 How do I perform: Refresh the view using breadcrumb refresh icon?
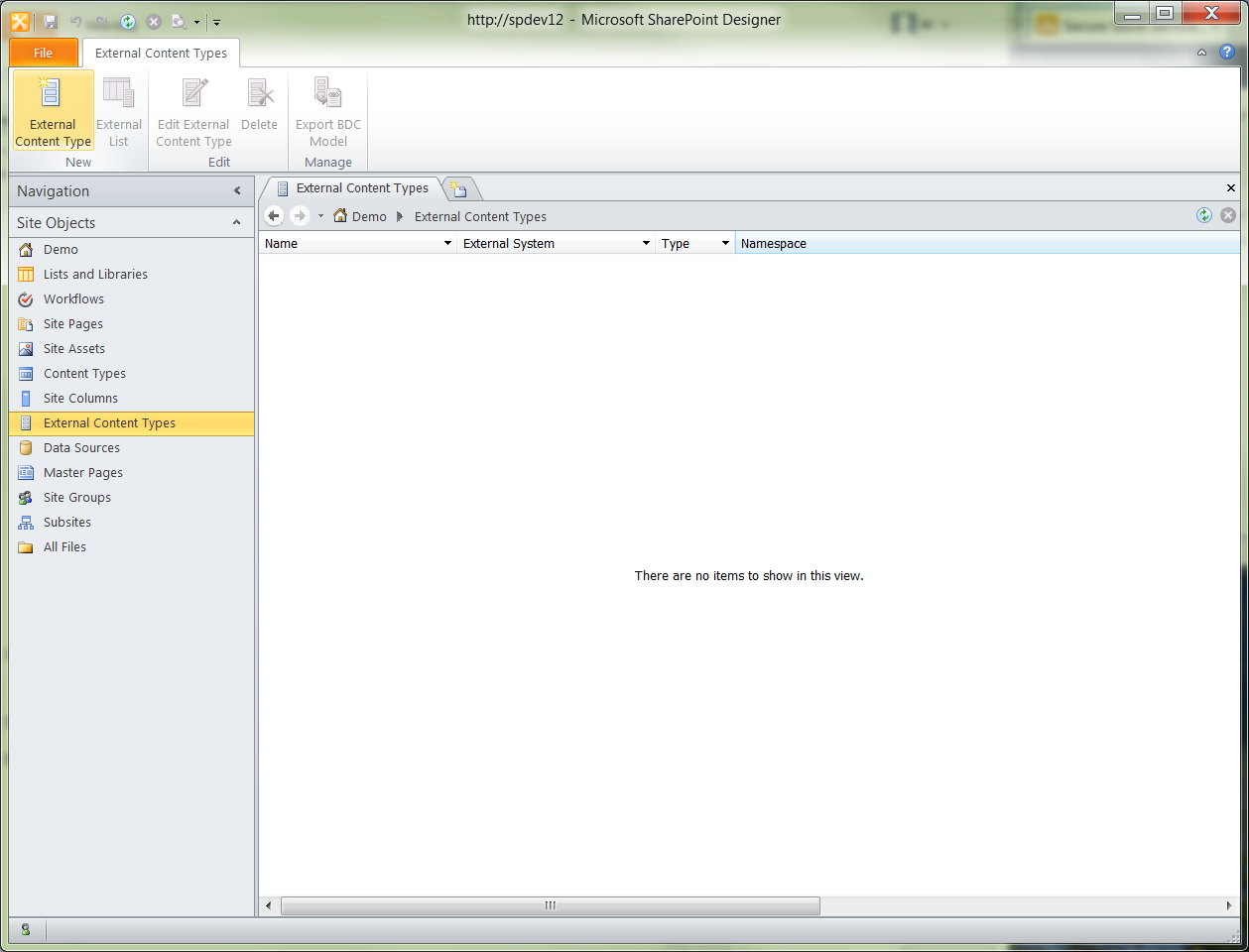click(1204, 215)
